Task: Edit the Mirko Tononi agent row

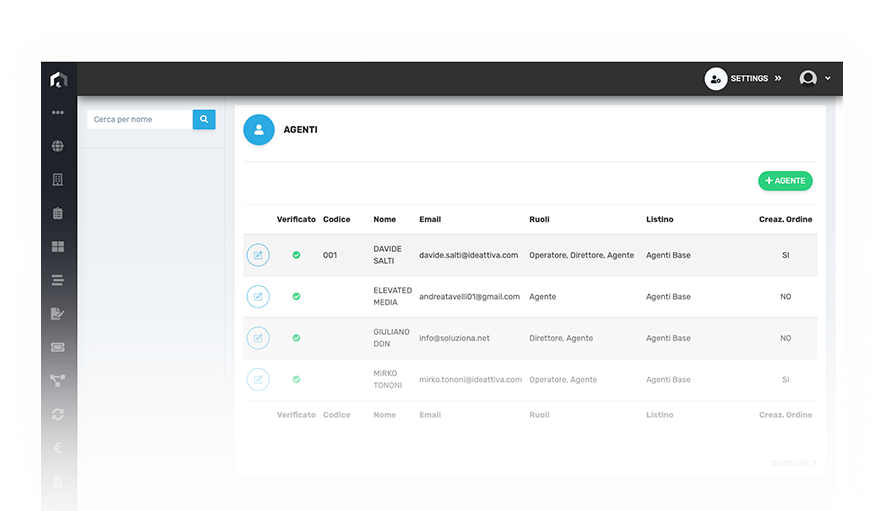Action: point(258,380)
